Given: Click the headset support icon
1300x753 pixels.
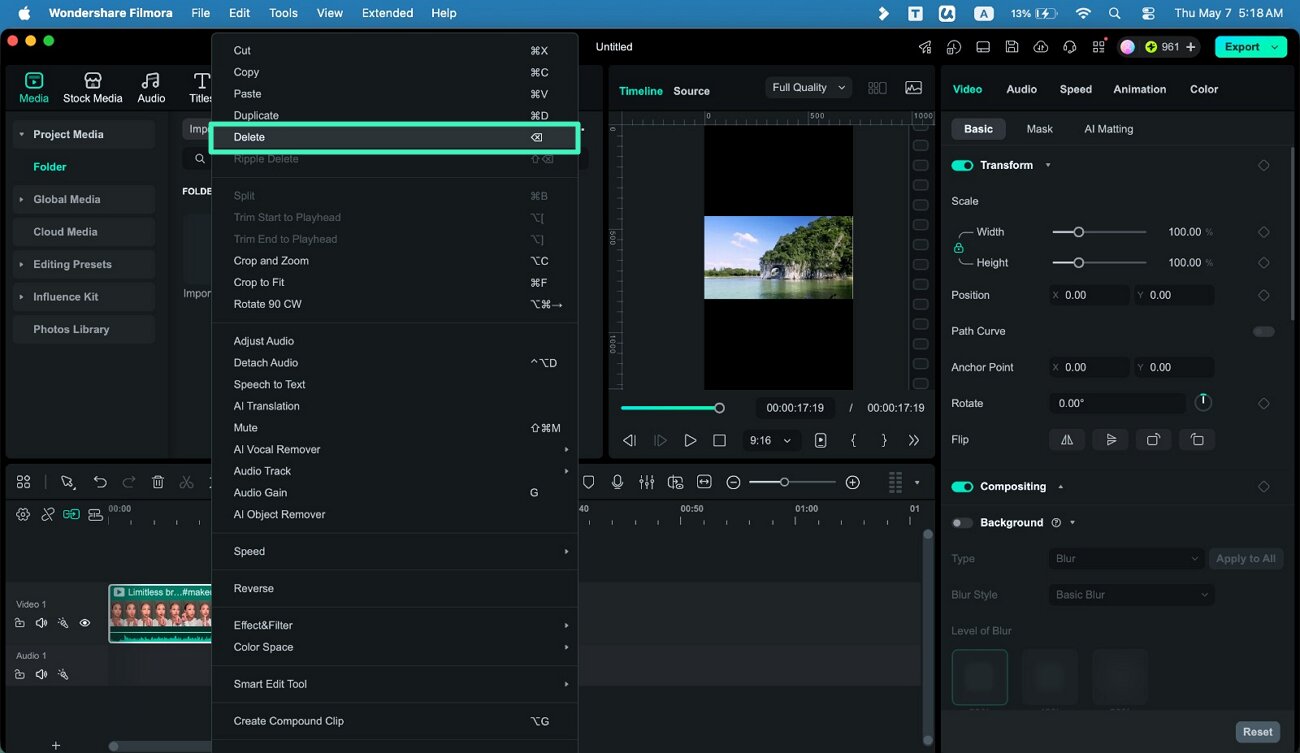Looking at the screenshot, I should (1070, 47).
